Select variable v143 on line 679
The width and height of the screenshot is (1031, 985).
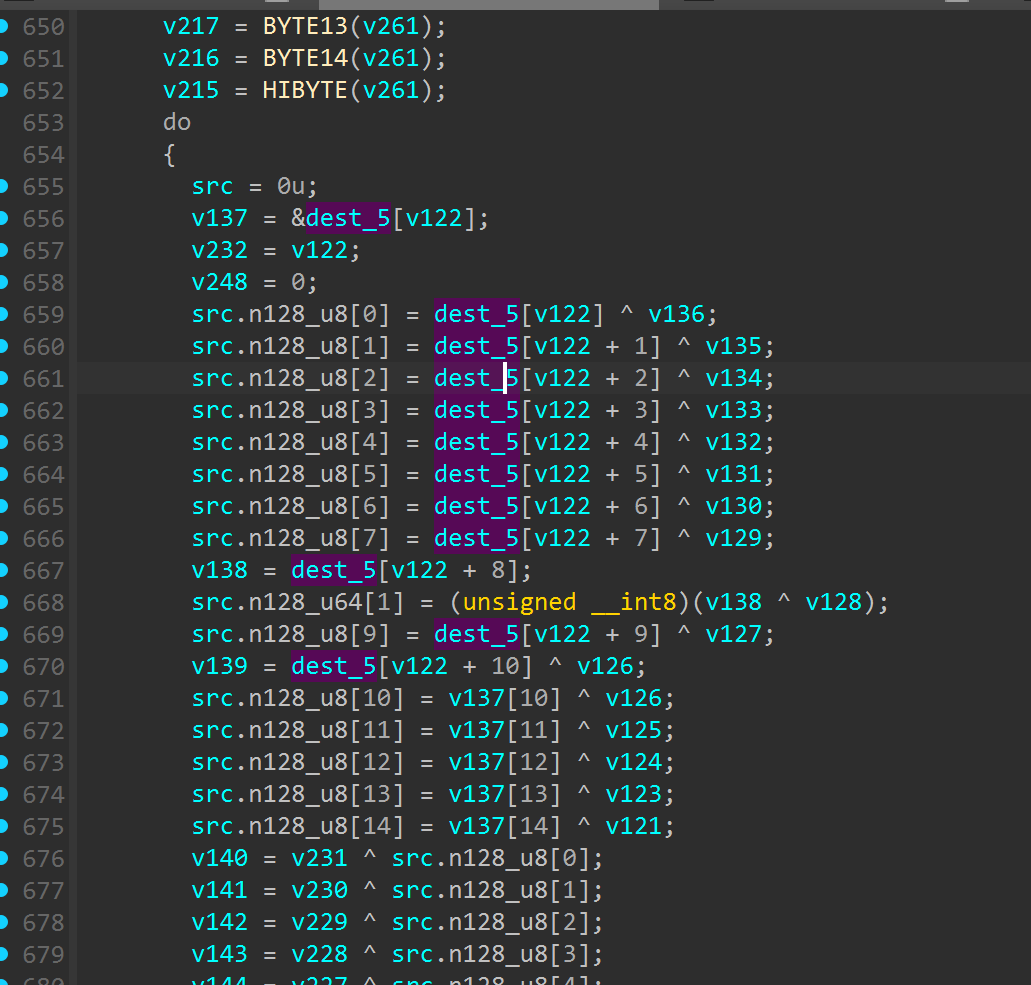click(220, 954)
